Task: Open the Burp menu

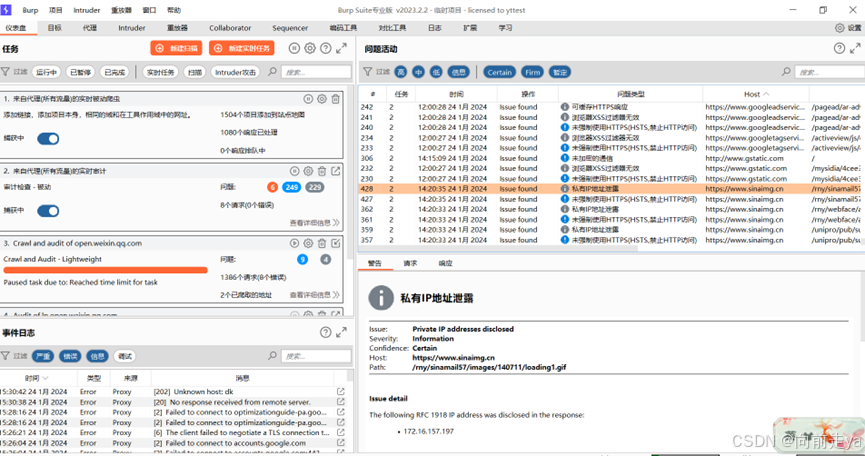Action: pyautogui.click(x=30, y=10)
